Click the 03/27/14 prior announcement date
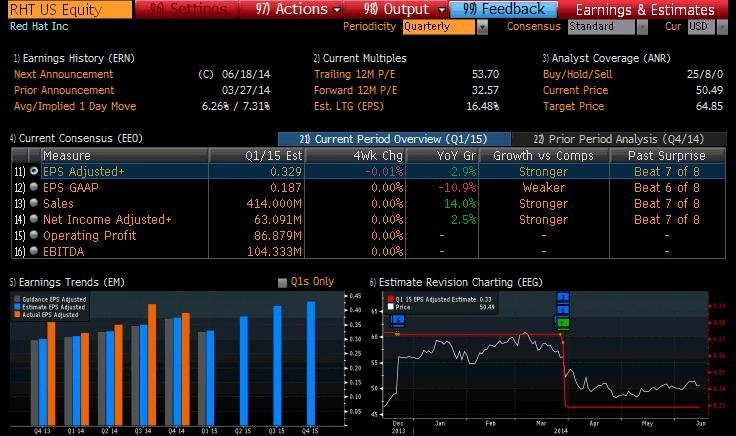This screenshot has height=436, width=736. point(246,90)
